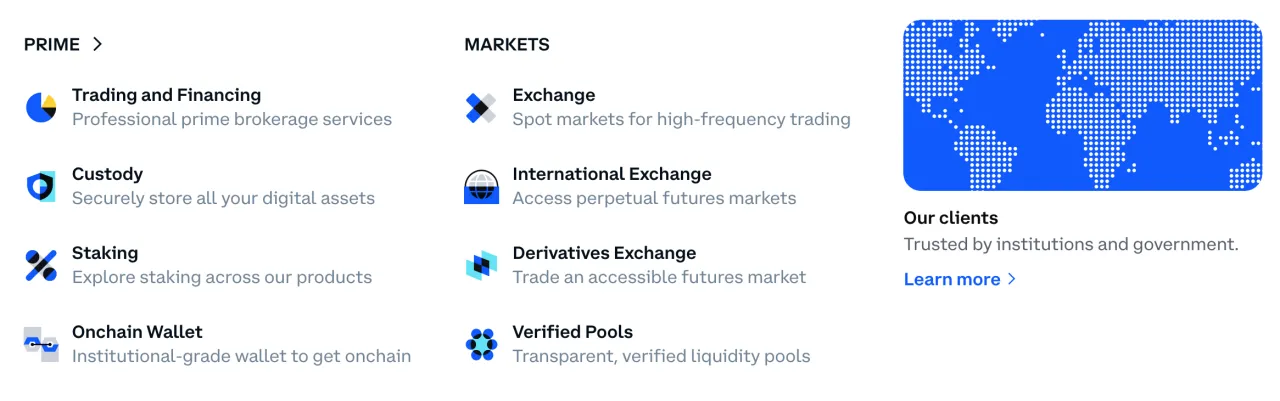Viewport: 1280px width, 401px height.
Task: Open the Staking link
Action: [105, 253]
